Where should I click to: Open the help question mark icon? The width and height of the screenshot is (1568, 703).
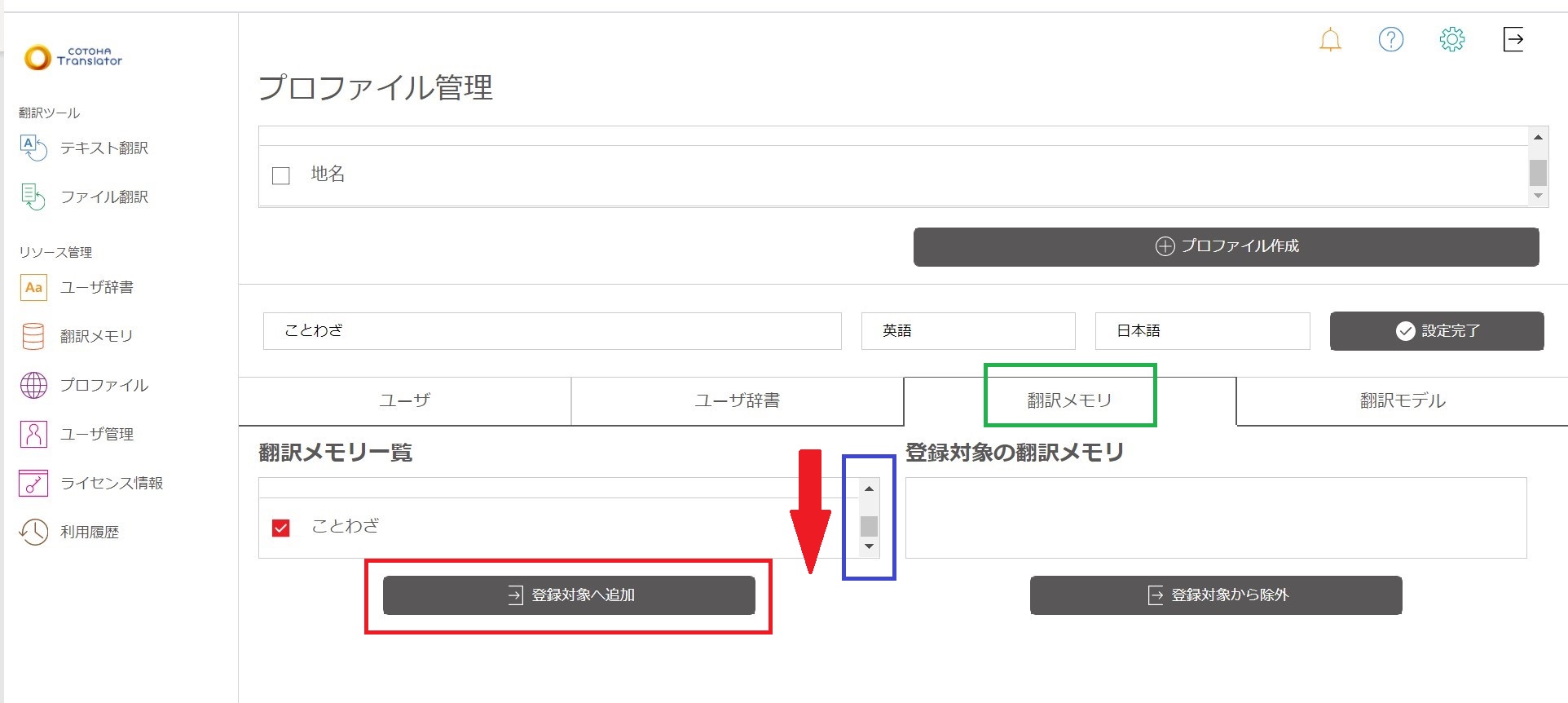[1390, 39]
